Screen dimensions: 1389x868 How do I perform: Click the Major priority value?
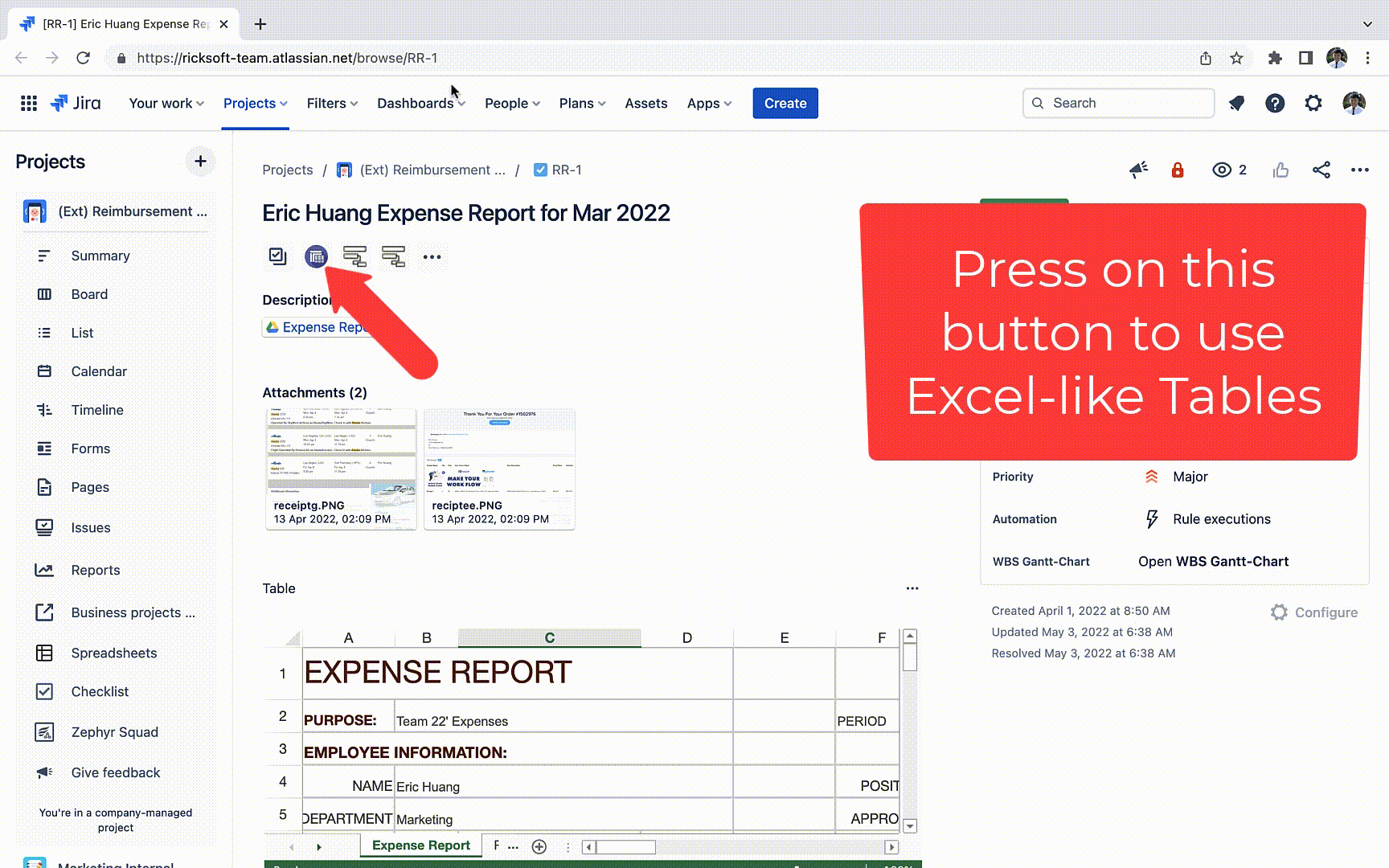[1190, 477]
